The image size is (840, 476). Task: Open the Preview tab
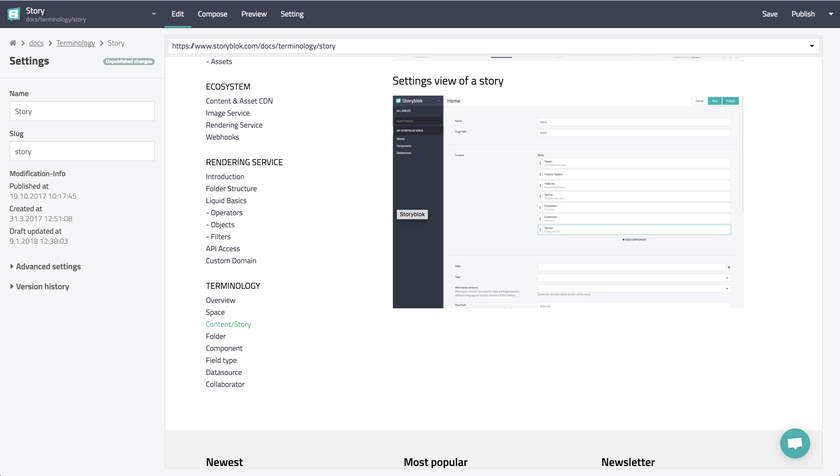(x=254, y=14)
